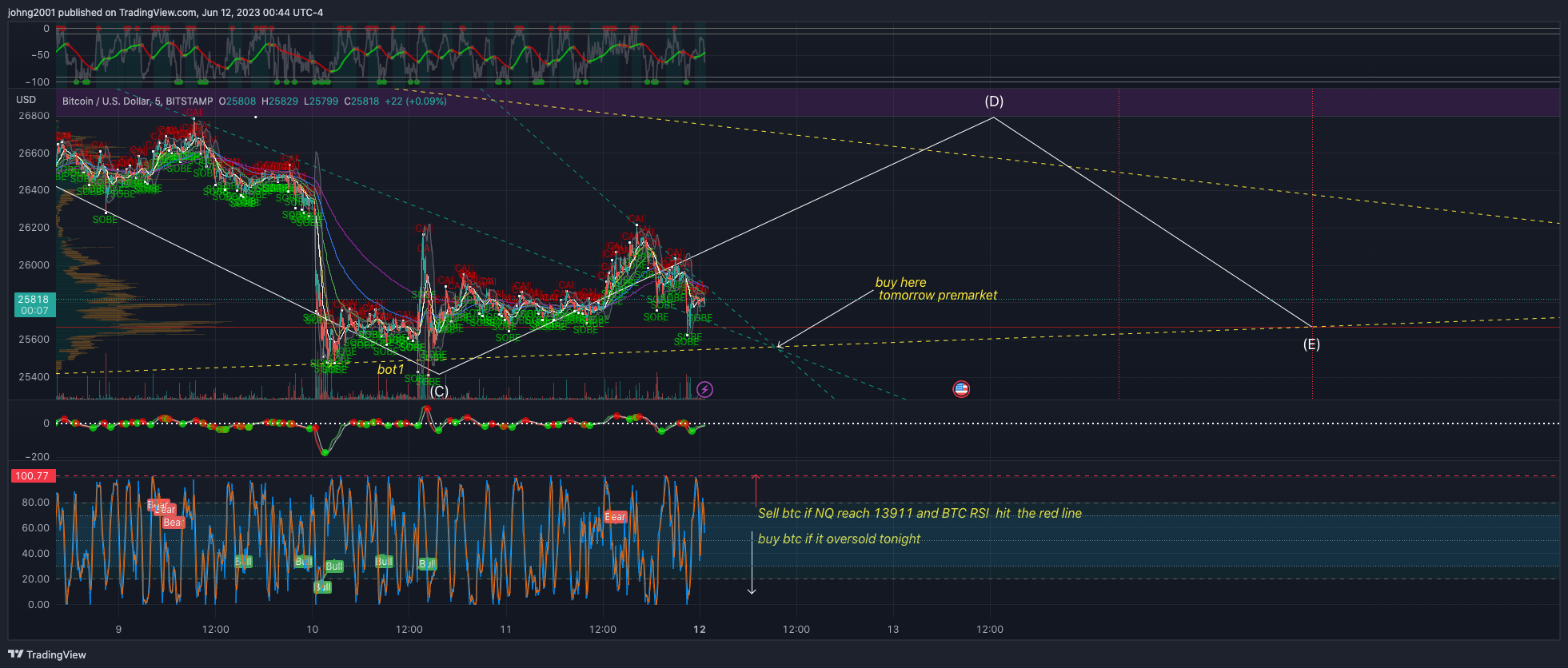Click the 12:00 label after date 13
1568x668 pixels.
pos(990,630)
